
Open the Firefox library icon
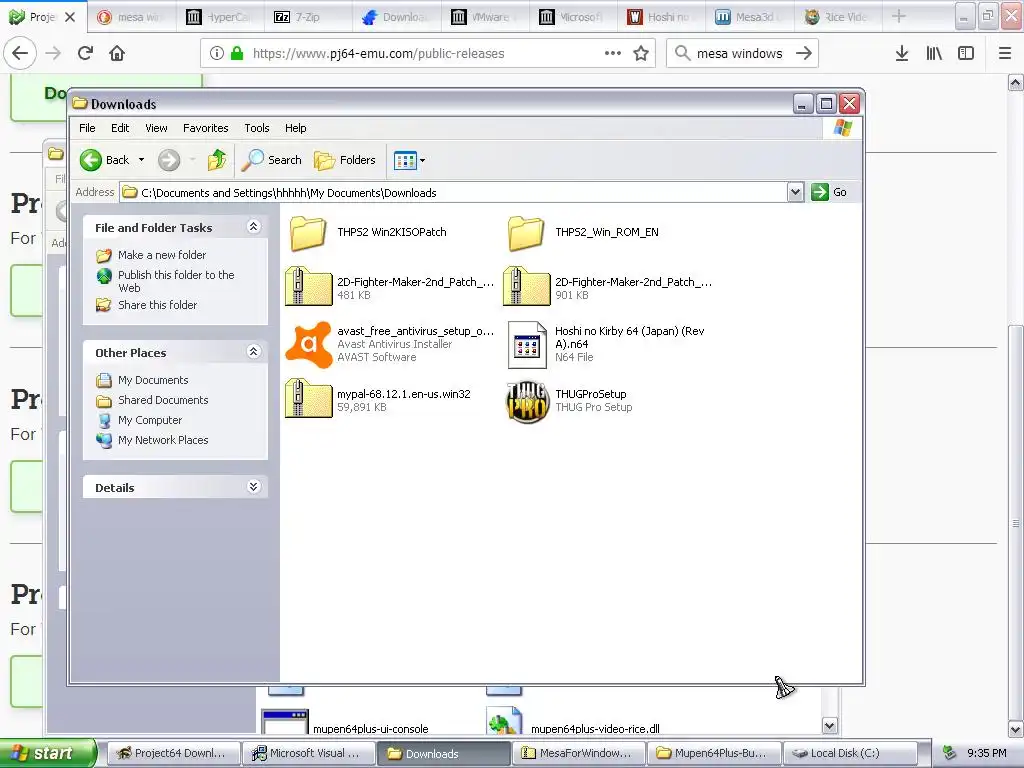click(934, 54)
